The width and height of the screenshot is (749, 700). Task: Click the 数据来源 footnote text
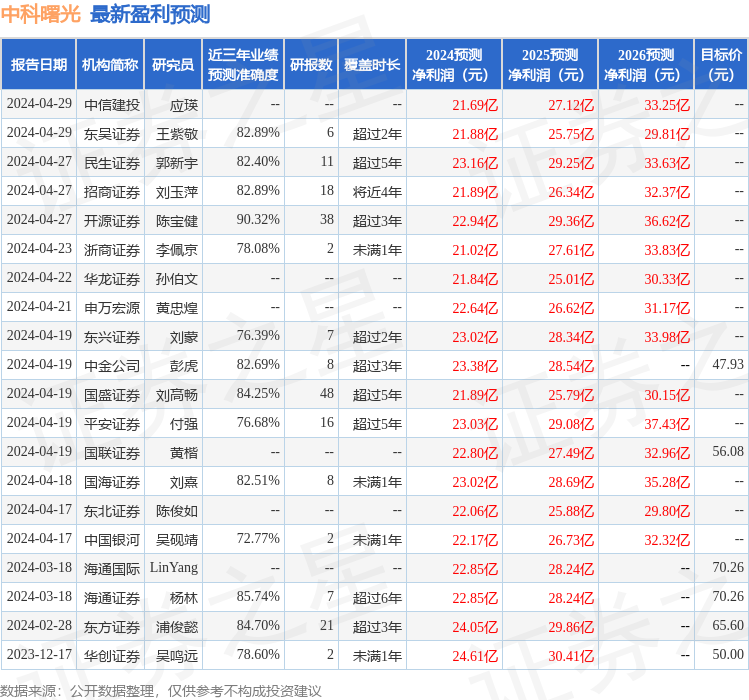[161, 691]
